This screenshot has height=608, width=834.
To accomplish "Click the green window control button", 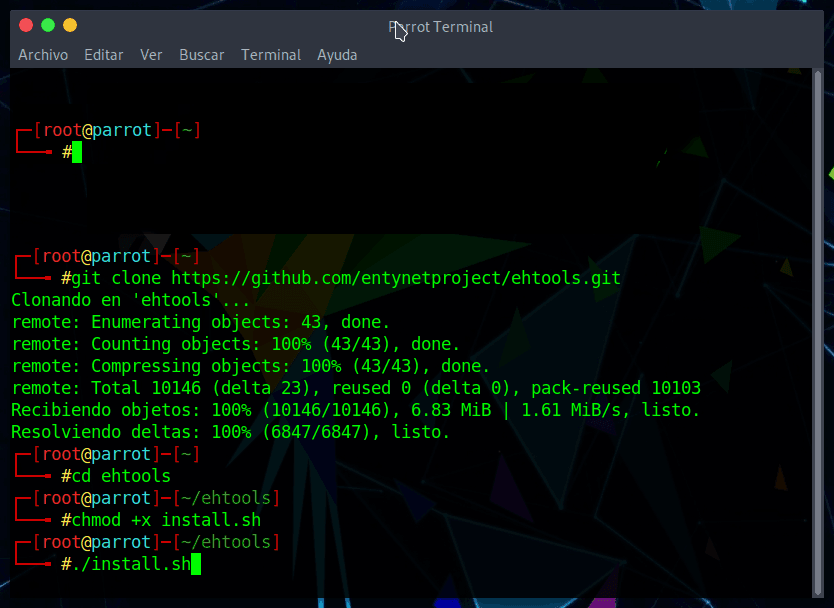I will point(48,25).
